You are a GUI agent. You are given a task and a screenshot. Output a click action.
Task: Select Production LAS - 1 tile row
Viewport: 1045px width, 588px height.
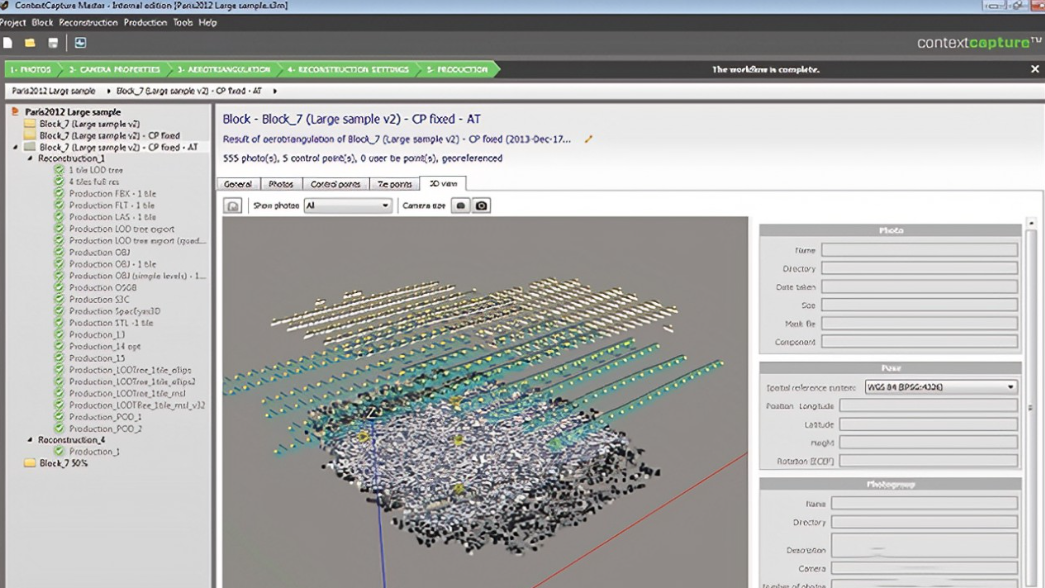point(113,217)
